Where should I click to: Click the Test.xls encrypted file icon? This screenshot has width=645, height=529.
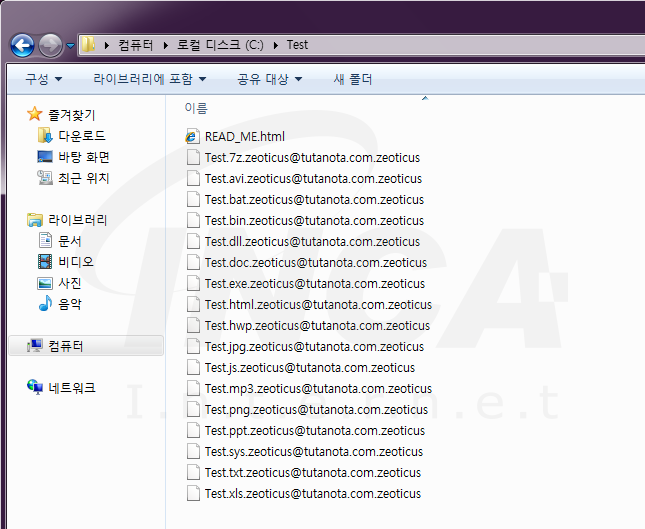click(x=193, y=493)
